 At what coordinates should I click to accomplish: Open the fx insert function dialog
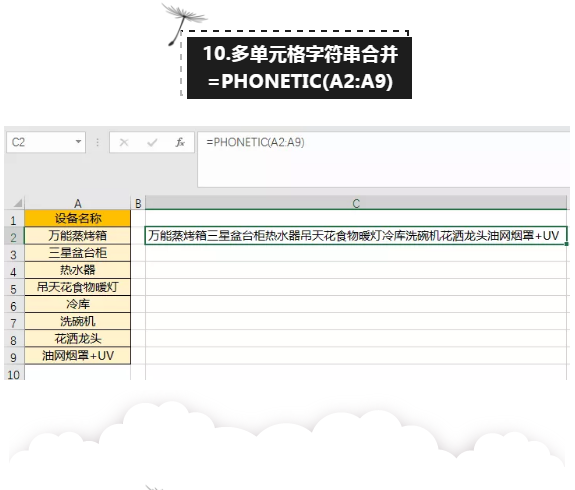pos(180,142)
